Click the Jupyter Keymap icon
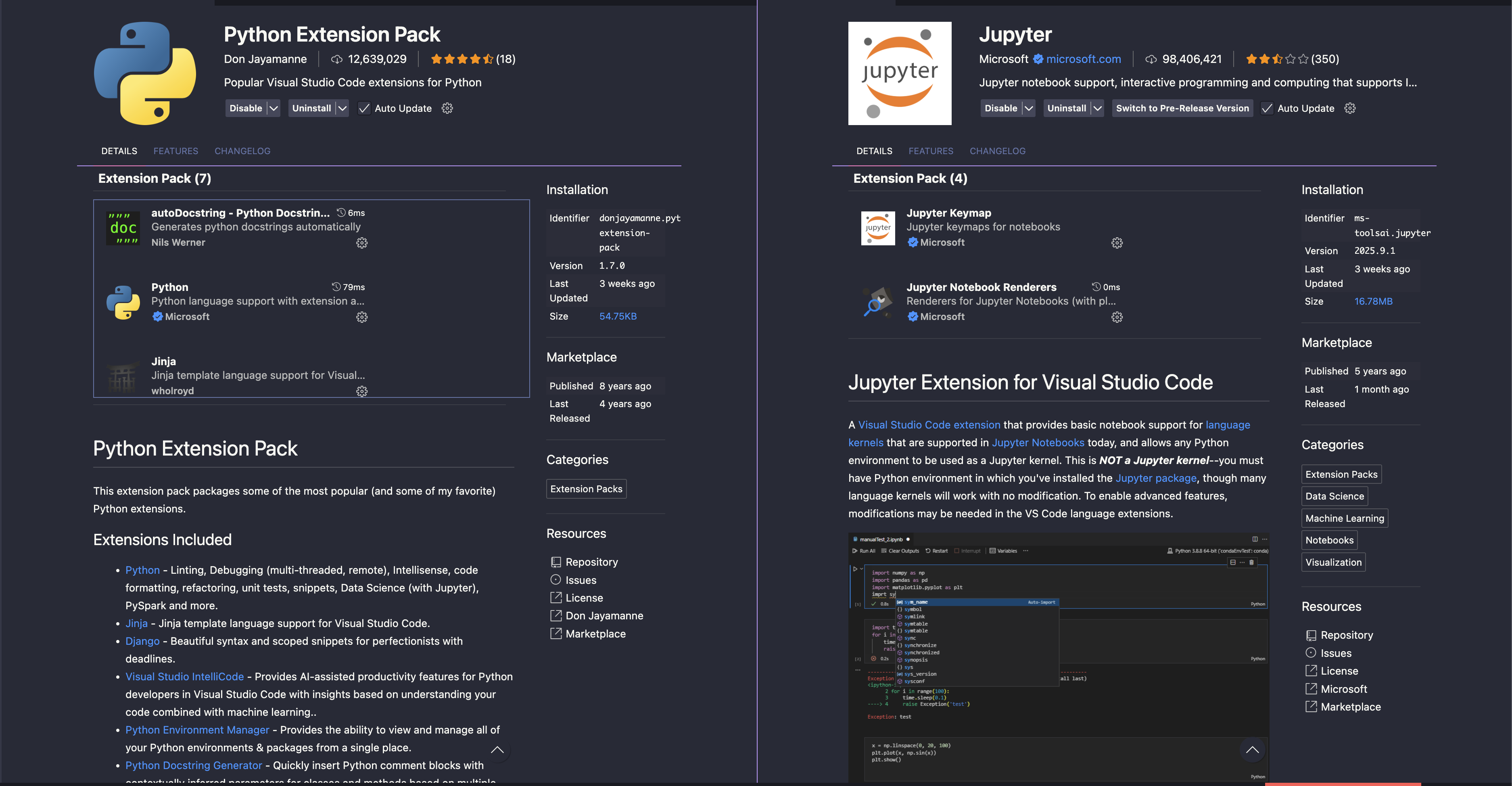 [878, 228]
